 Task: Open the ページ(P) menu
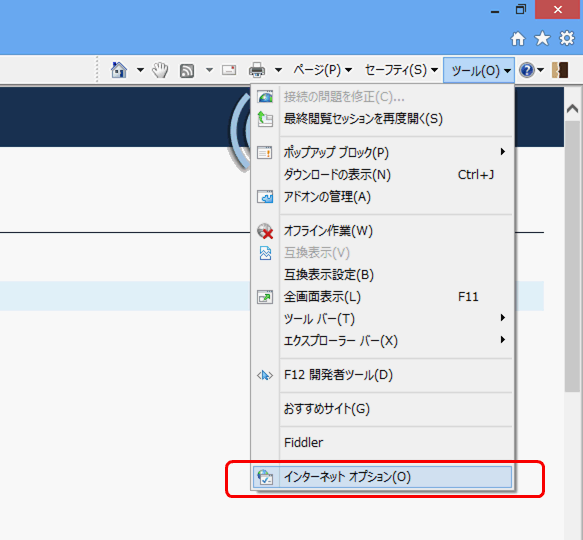tap(322, 70)
